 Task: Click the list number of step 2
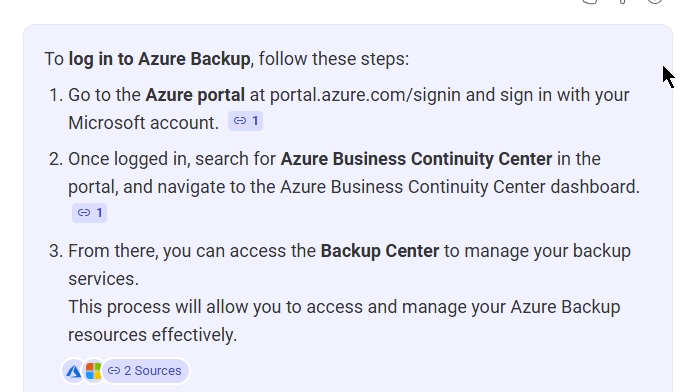(x=56, y=159)
